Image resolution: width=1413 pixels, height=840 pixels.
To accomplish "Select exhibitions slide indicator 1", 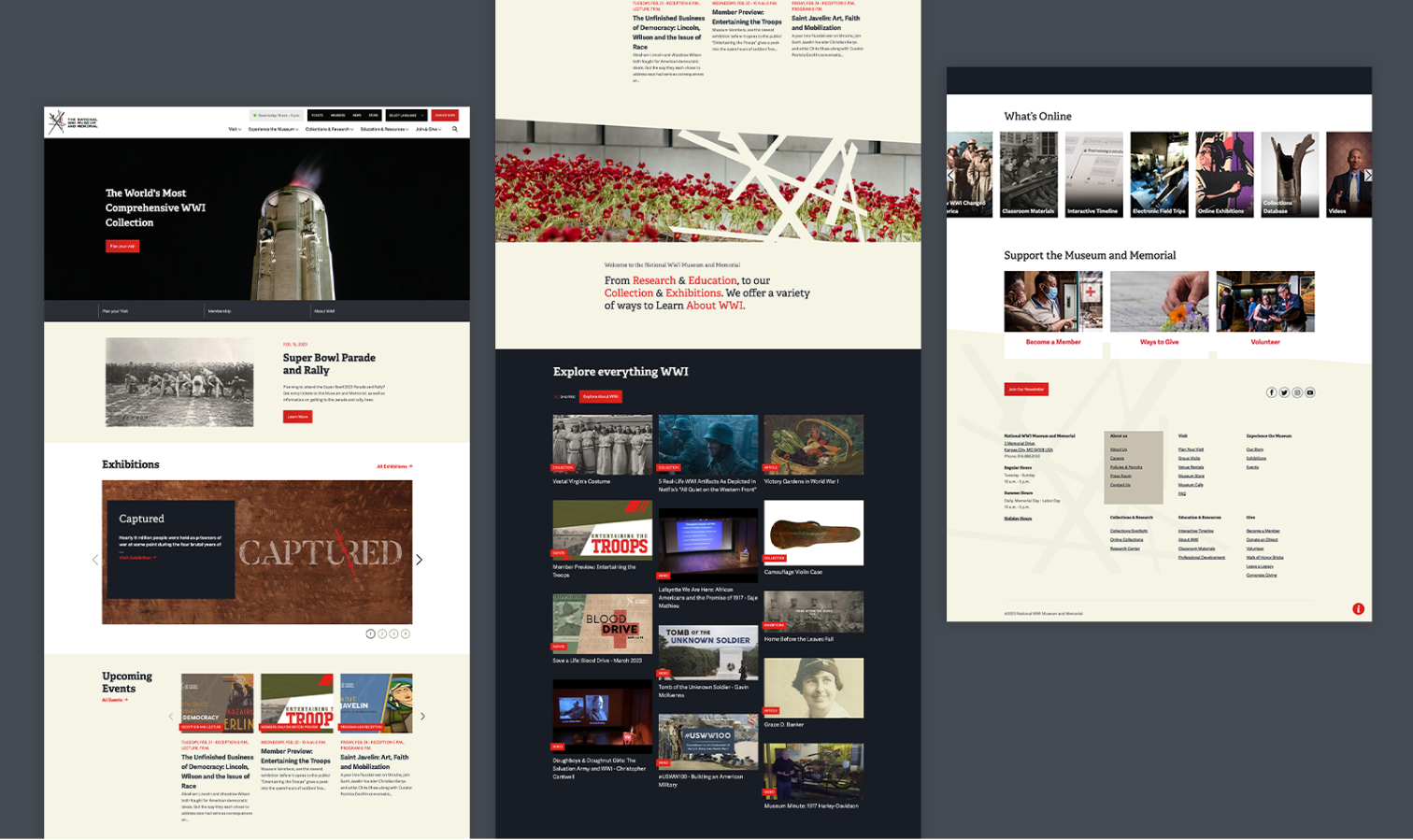I will pos(370,634).
